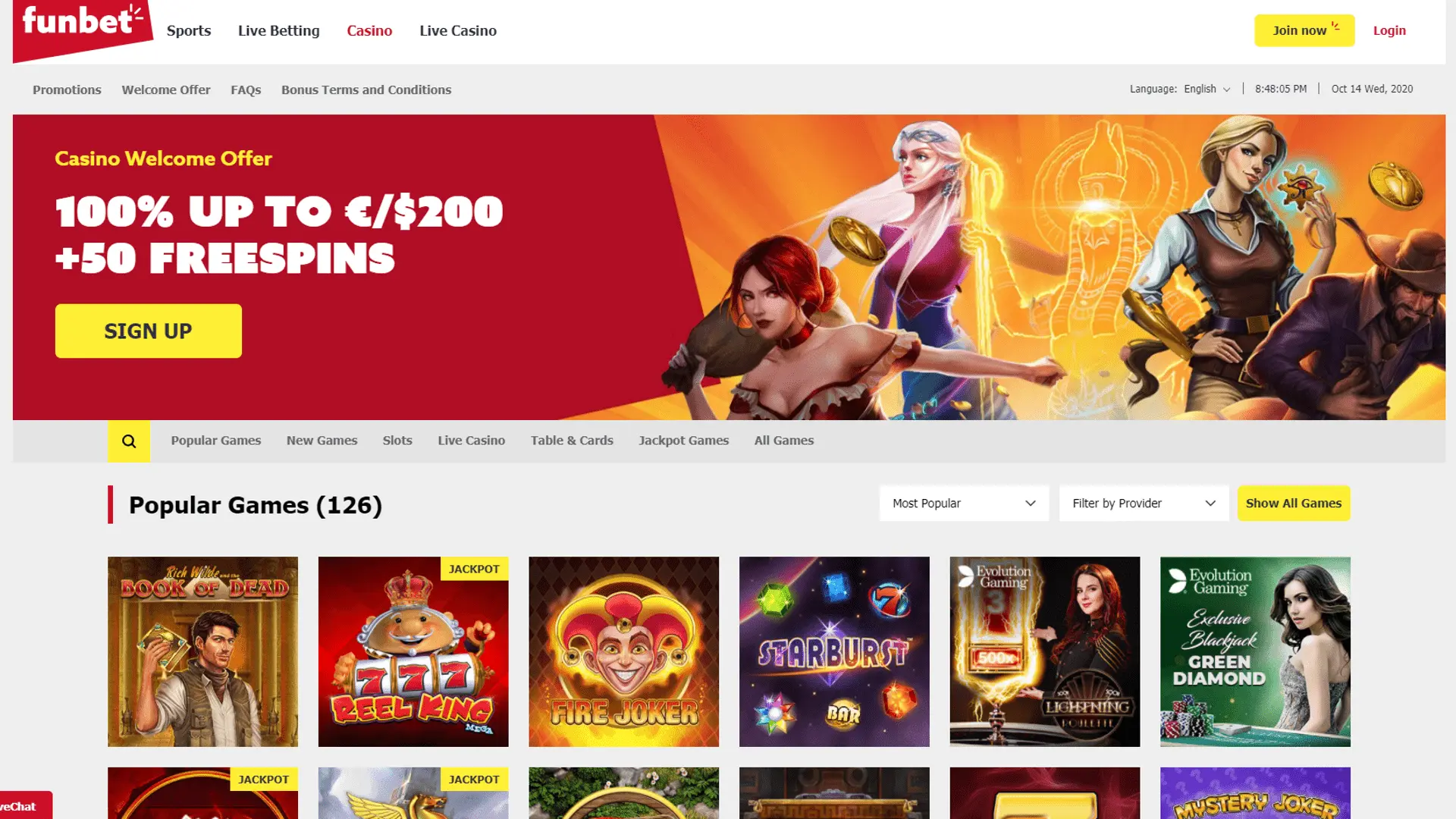Open Bonus Terms and Conditions link
Image resolution: width=1456 pixels, height=819 pixels.
click(x=366, y=89)
